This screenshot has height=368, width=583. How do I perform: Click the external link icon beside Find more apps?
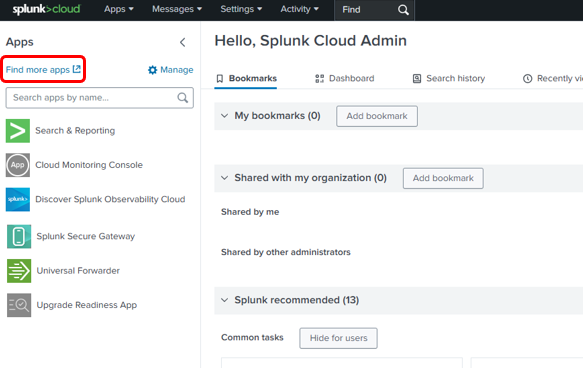pyautogui.click(x=77, y=69)
